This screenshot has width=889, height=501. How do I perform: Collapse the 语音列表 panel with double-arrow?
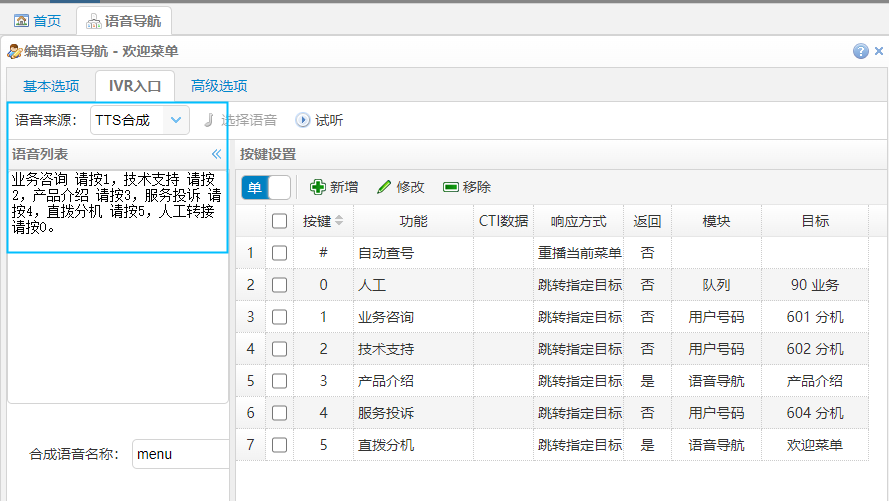coord(216,154)
